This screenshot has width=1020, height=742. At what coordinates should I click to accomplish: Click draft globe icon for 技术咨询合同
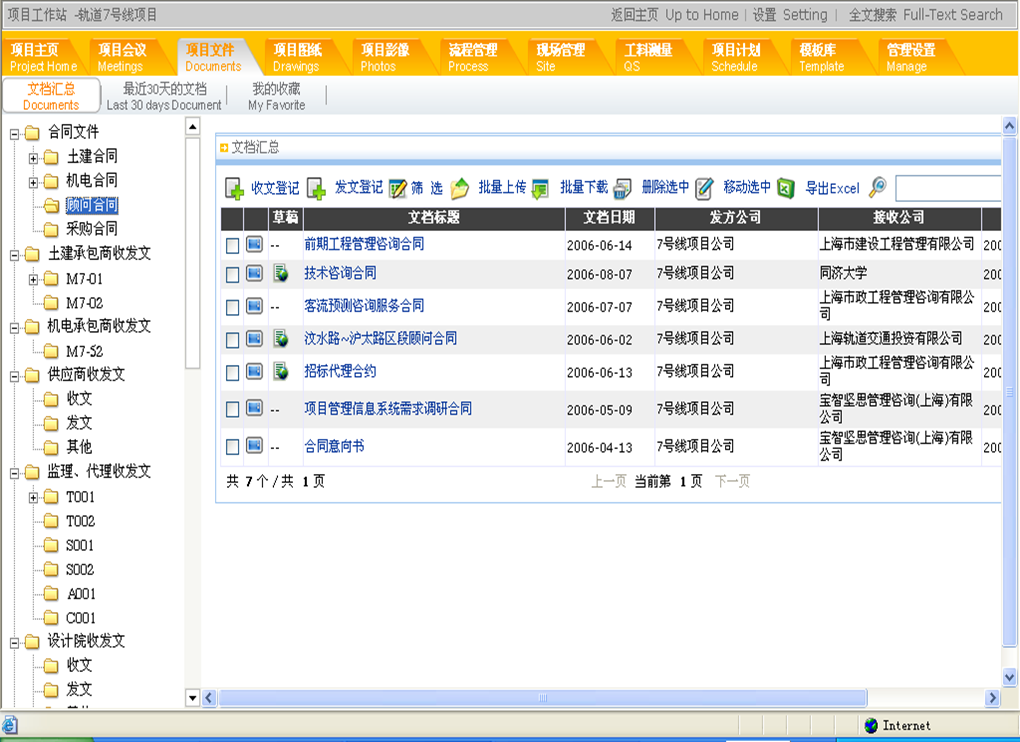[x=280, y=273]
